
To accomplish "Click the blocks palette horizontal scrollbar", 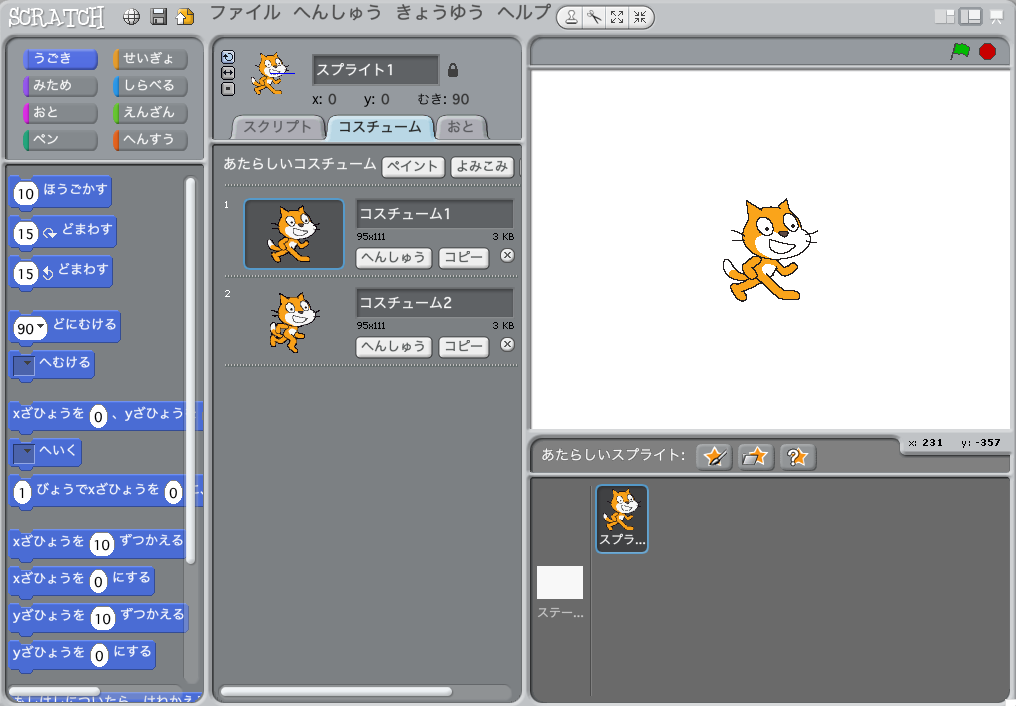I will point(54,691).
